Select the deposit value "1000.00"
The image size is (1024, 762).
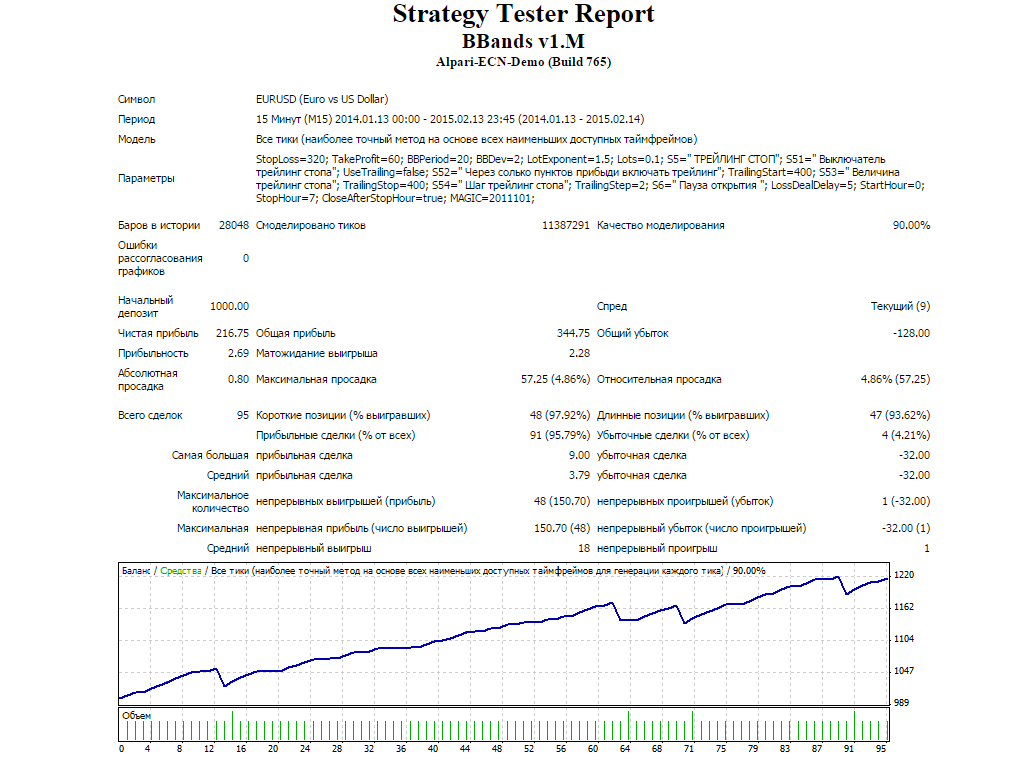[229, 306]
